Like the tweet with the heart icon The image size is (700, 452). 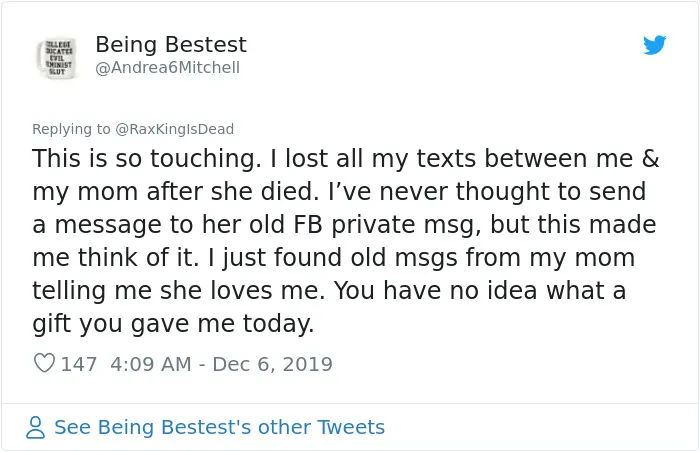click(44, 363)
